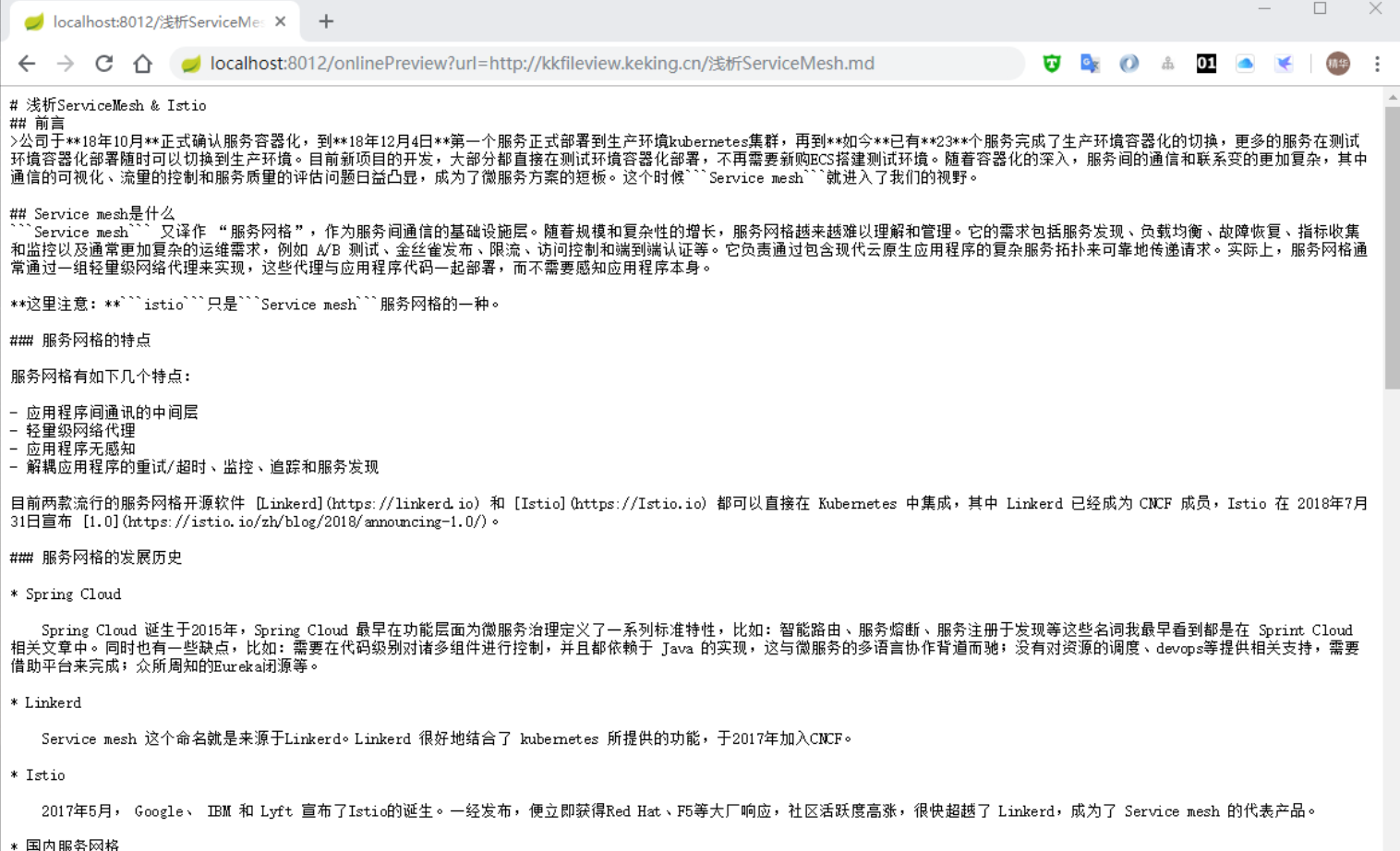Viewport: 1400px width, 851px height.
Task: Open a new browser tab
Action: click(x=326, y=21)
